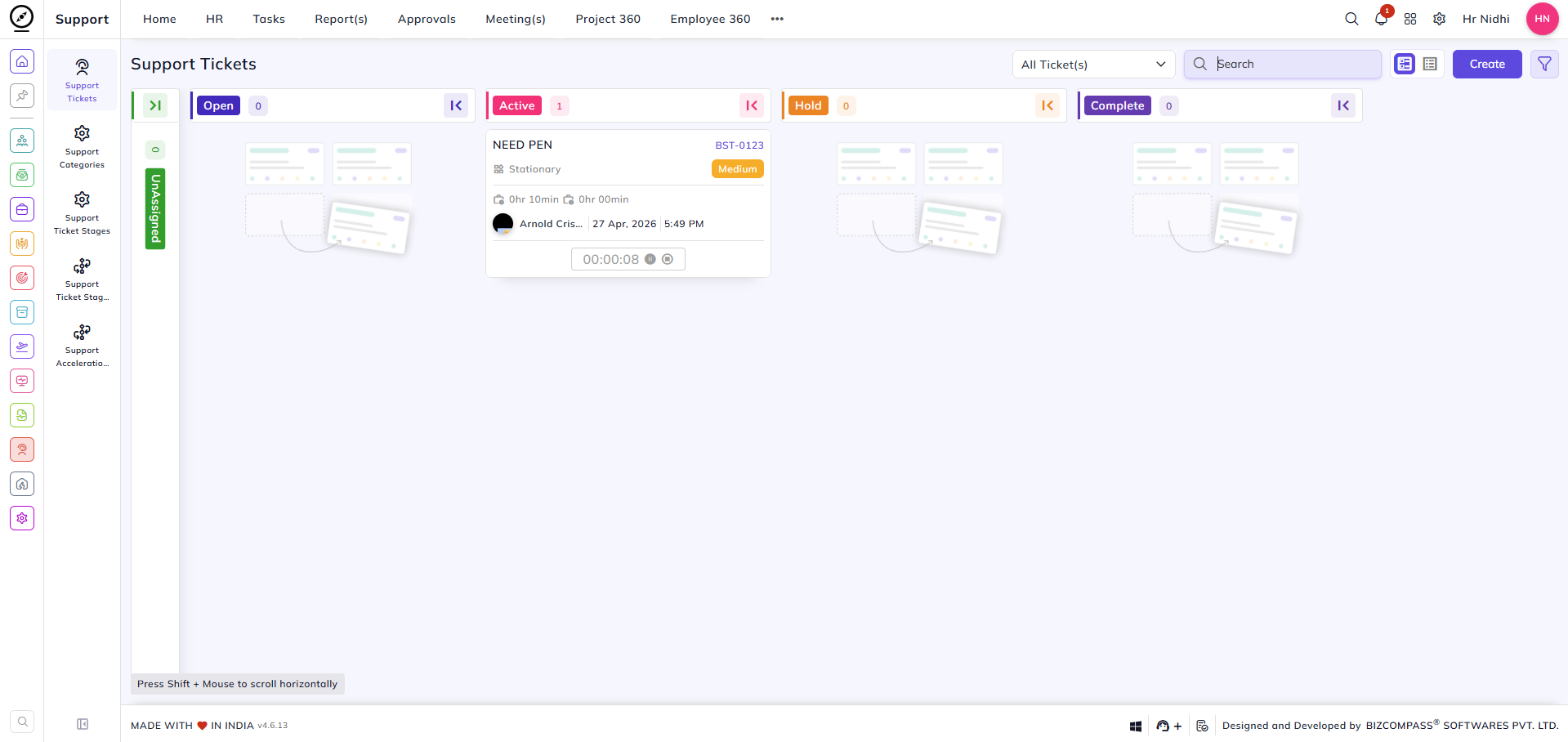Go to Home menu

coord(159,19)
